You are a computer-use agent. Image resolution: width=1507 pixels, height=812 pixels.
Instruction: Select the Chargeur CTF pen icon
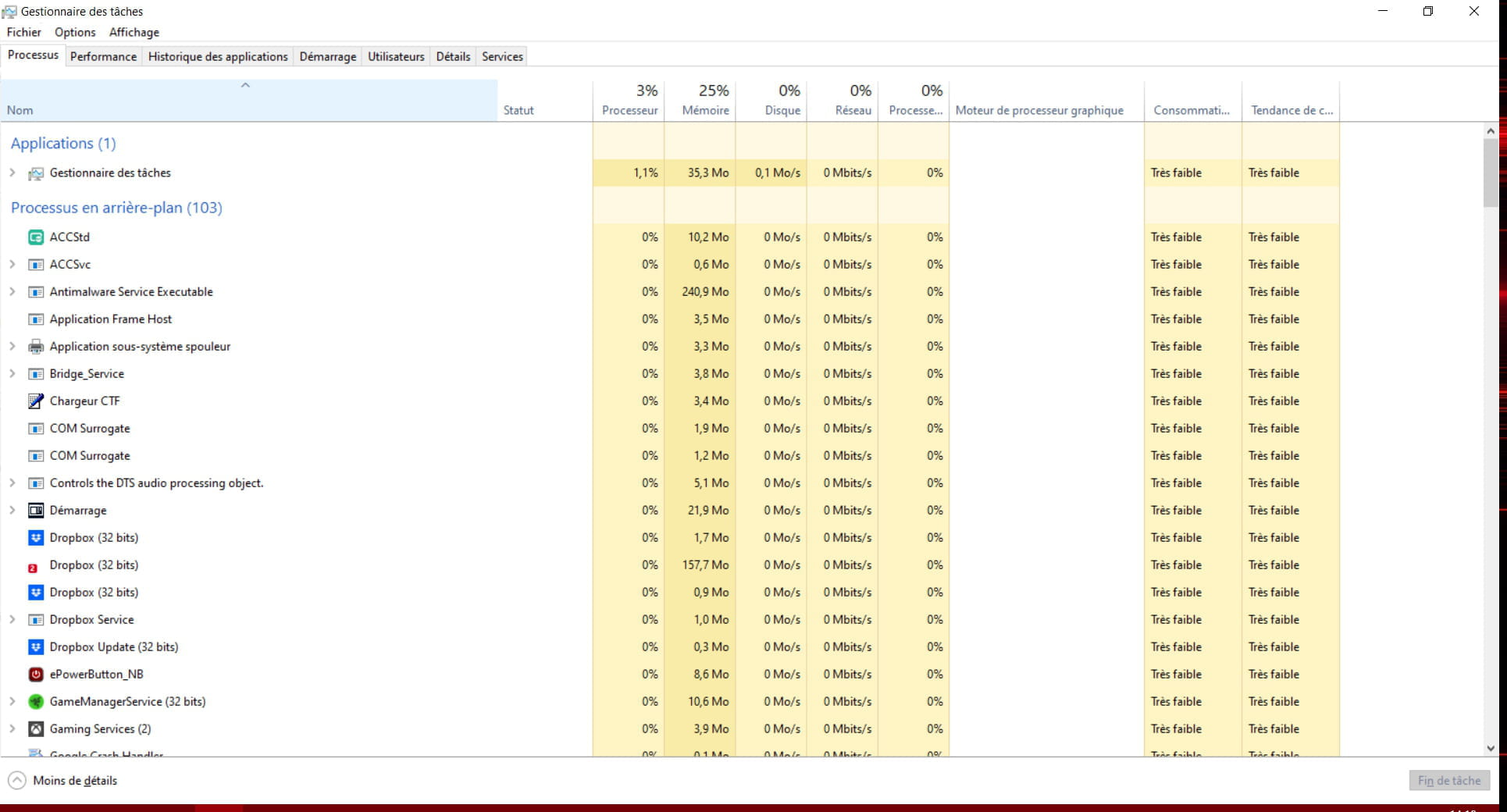pyautogui.click(x=36, y=401)
